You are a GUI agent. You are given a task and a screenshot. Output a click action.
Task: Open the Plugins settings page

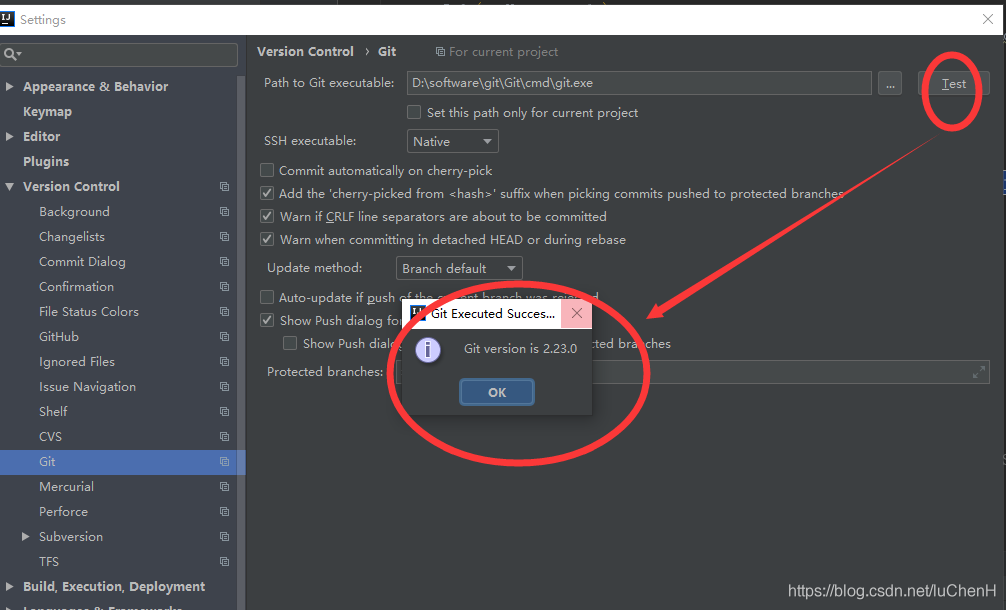tap(46, 162)
